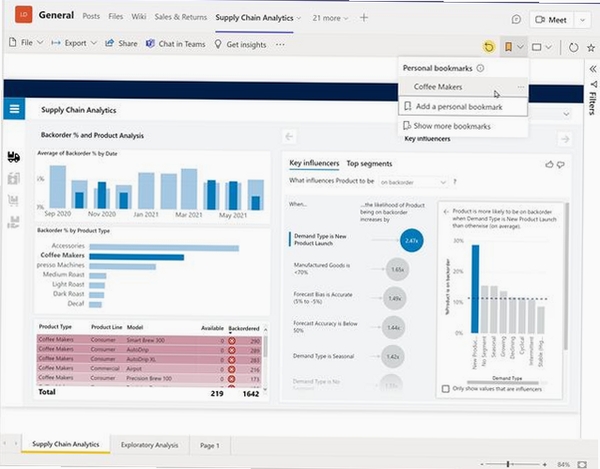Expand the Meet options dropdown arrow
Image resolution: width=600 pixels, height=469 pixels.
tap(582, 20)
